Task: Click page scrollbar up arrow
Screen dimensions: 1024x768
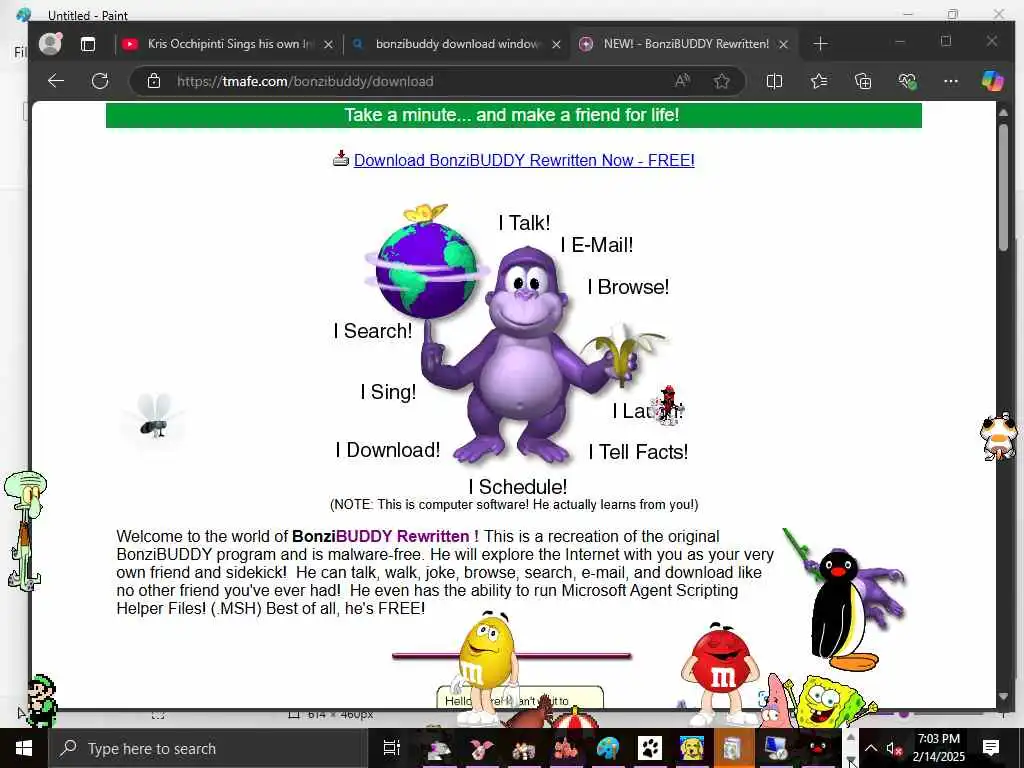Action: pyautogui.click(x=1003, y=112)
